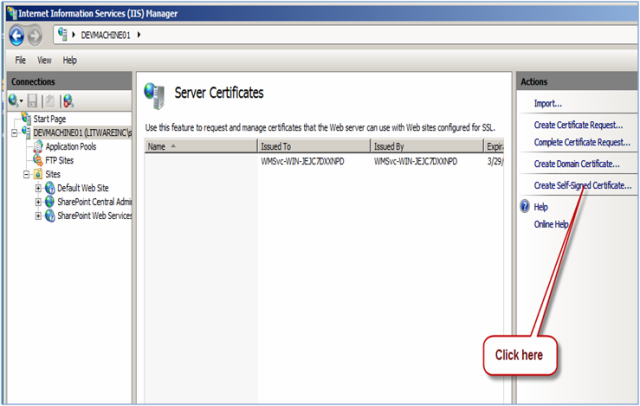Image resolution: width=640 pixels, height=406 pixels.
Task: Click arrow after DEVMACHINE01 in address bar
Action: pyautogui.click(x=139, y=35)
